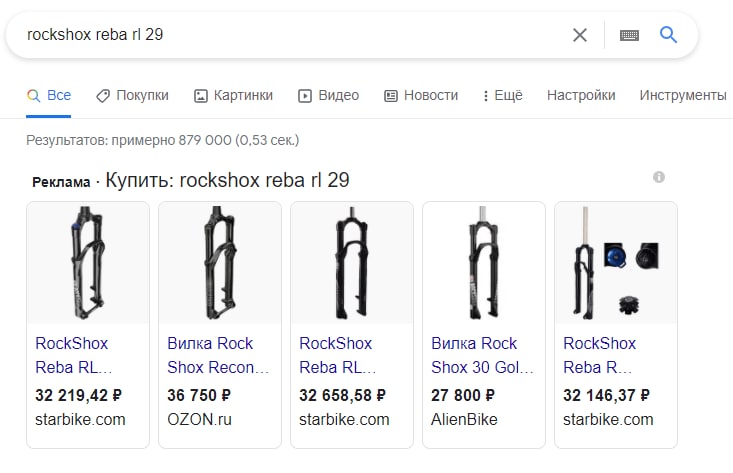Click the Видео play icon
This screenshot has width=733, height=473.
pos(305,96)
